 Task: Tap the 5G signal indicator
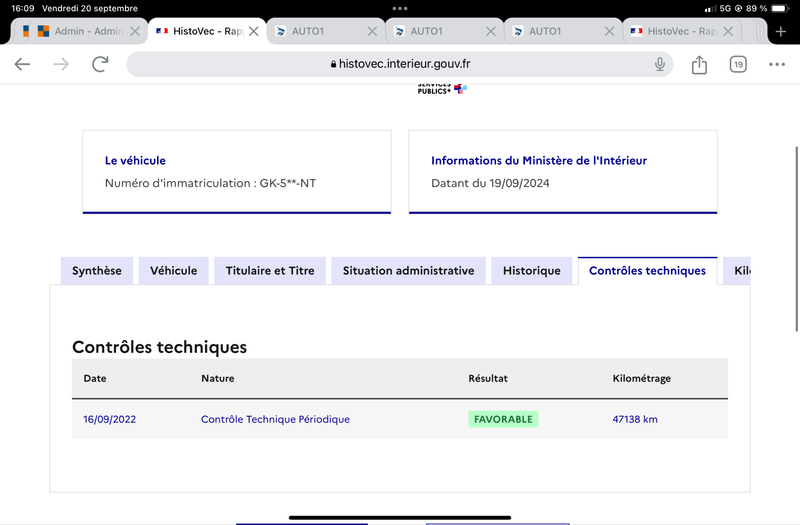pyautogui.click(x=725, y=8)
